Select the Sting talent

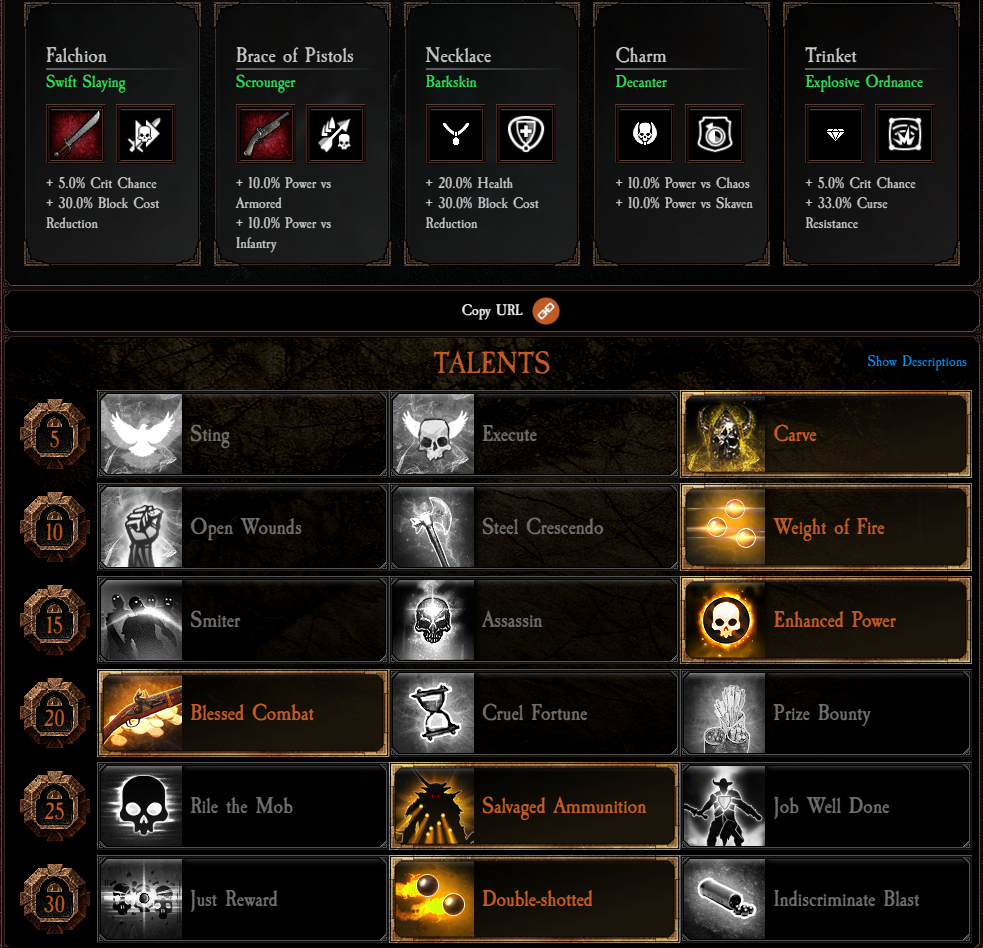[x=243, y=434]
